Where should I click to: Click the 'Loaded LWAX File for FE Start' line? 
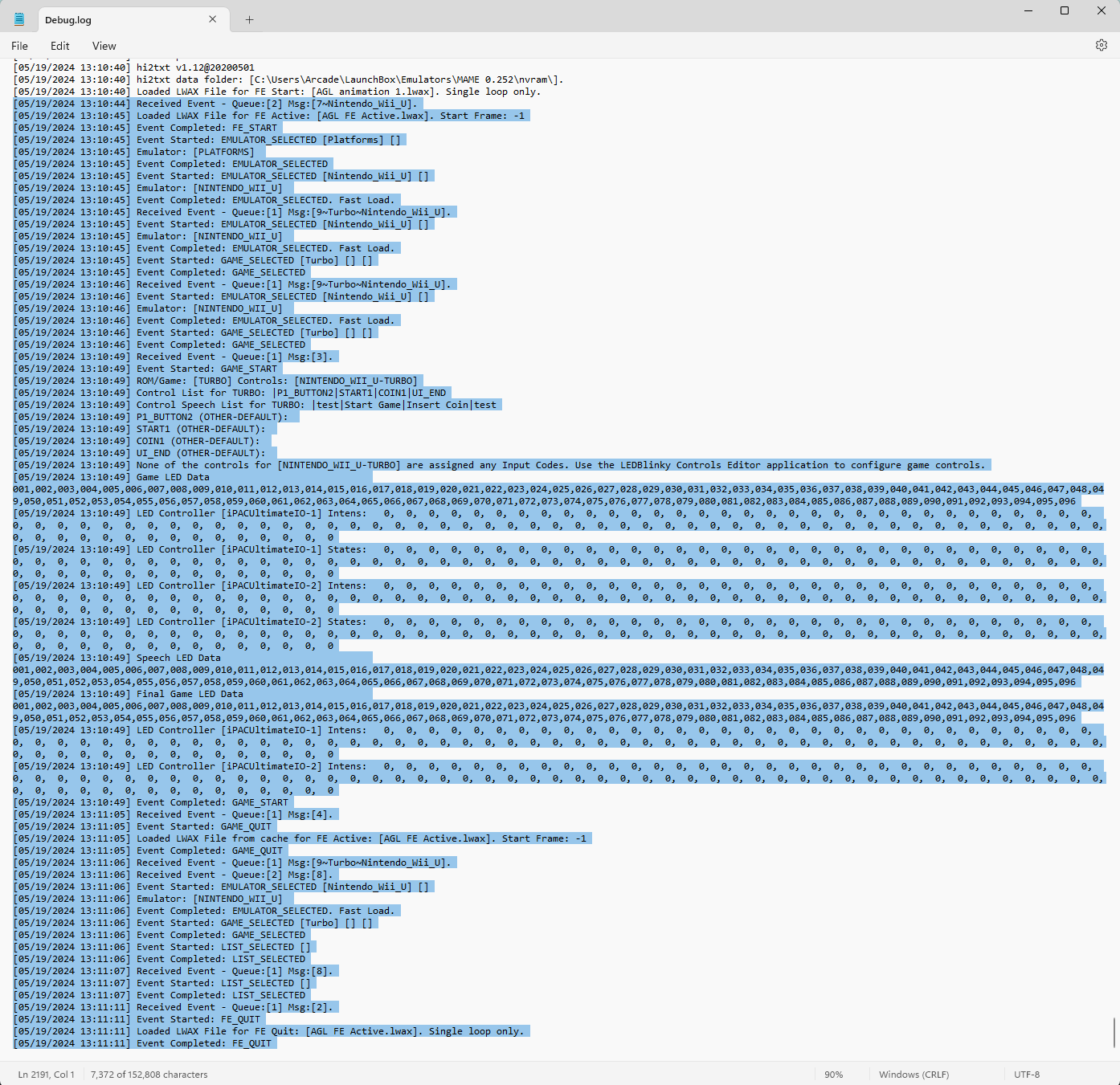point(277,92)
